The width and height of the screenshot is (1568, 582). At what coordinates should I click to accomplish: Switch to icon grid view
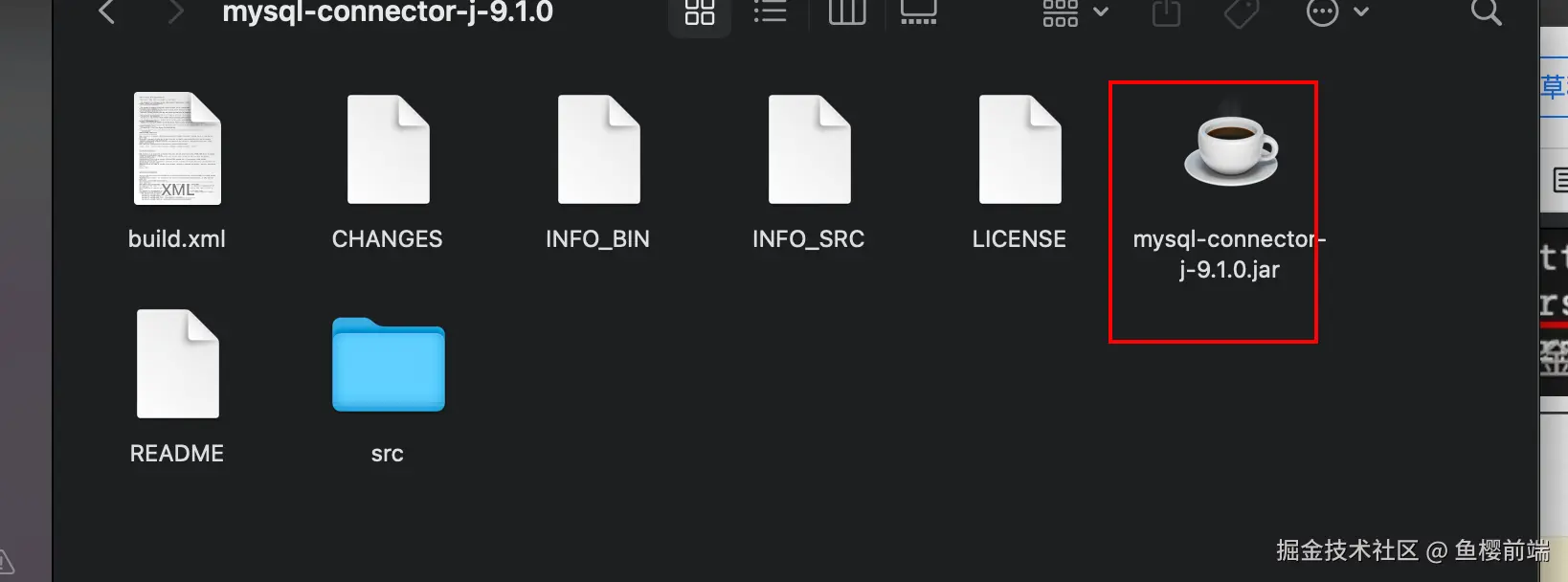point(700,12)
